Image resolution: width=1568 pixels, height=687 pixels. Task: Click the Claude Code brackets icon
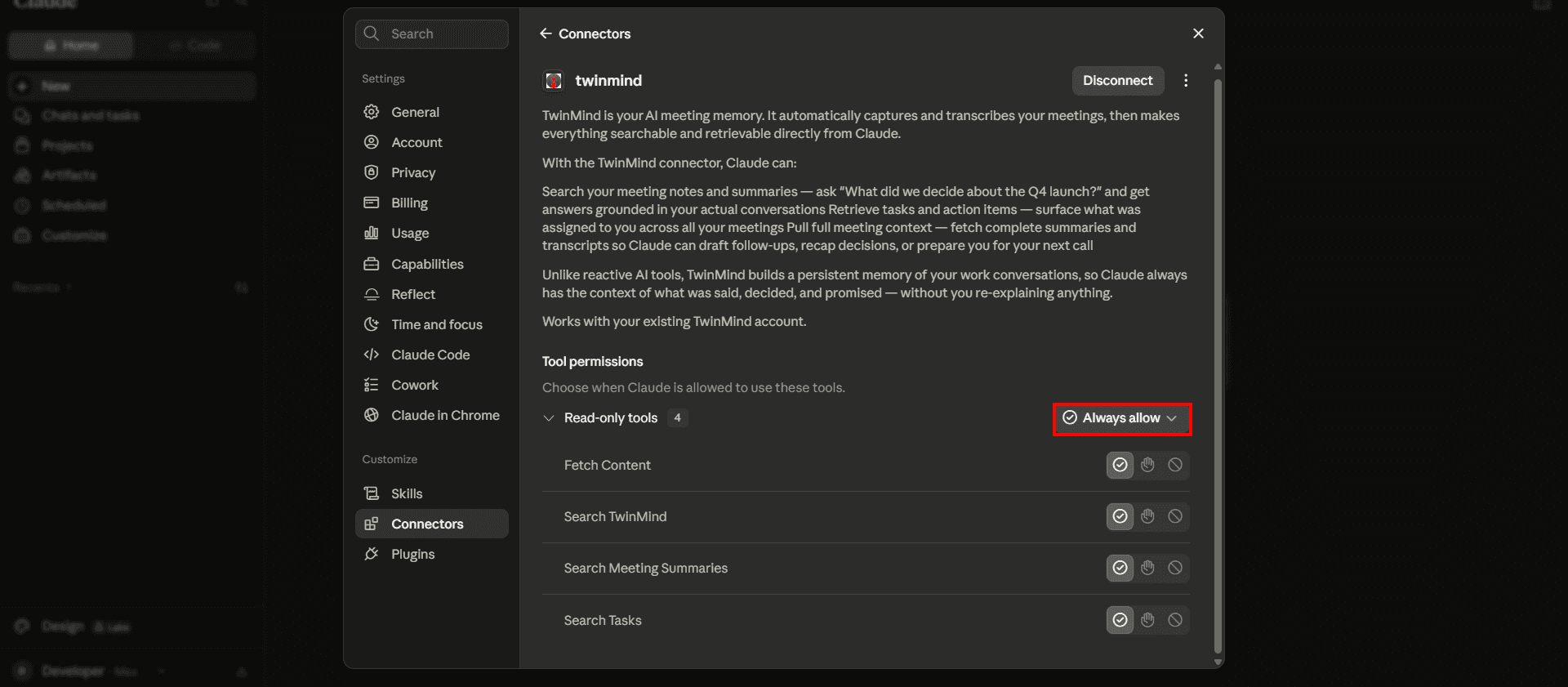pos(372,355)
